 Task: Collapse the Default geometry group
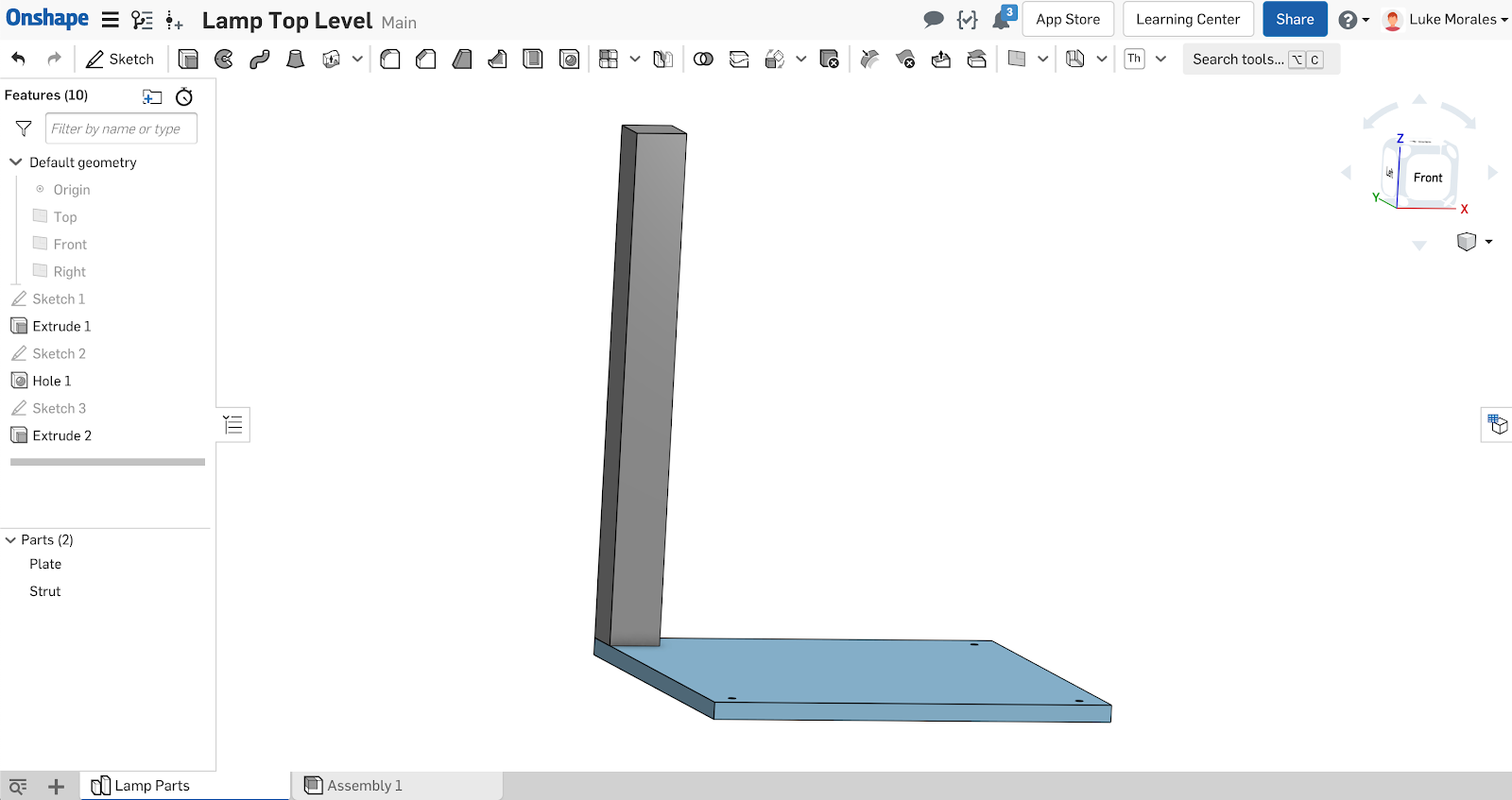[16, 162]
